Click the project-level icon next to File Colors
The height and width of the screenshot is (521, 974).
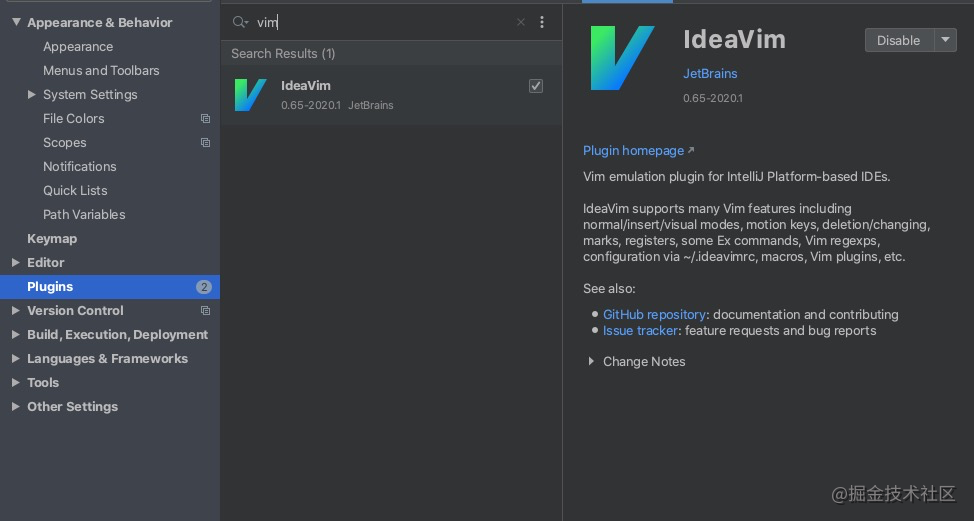pyautogui.click(x=205, y=119)
